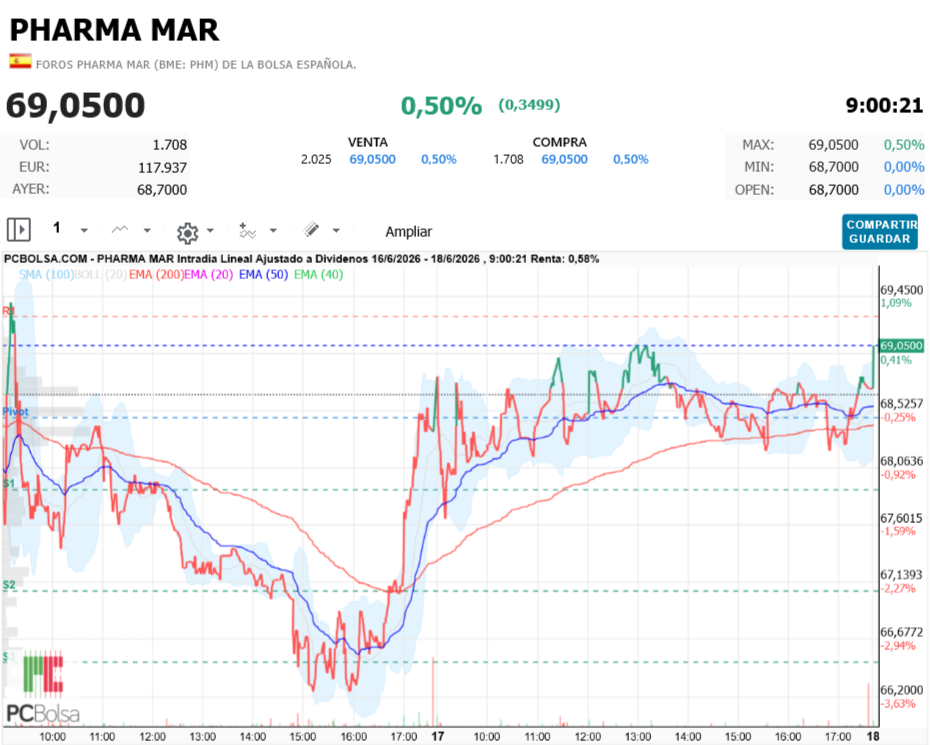Image resolution: width=930 pixels, height=745 pixels.
Task: Click the COMPRA volume 1.708
Action: 508,160
